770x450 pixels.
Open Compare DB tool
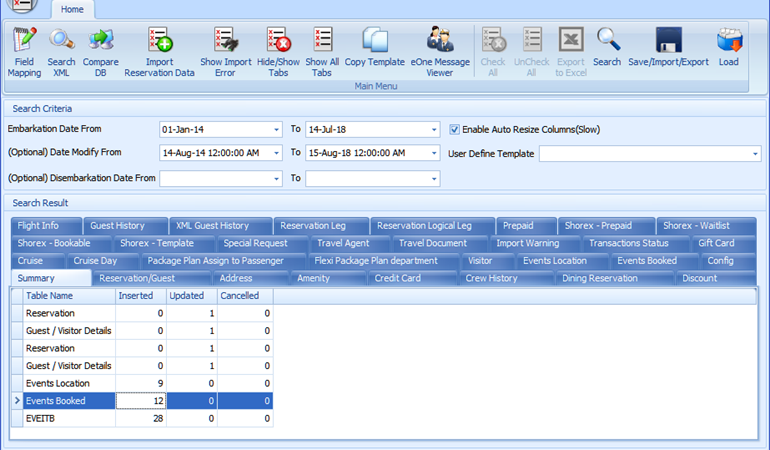click(101, 52)
